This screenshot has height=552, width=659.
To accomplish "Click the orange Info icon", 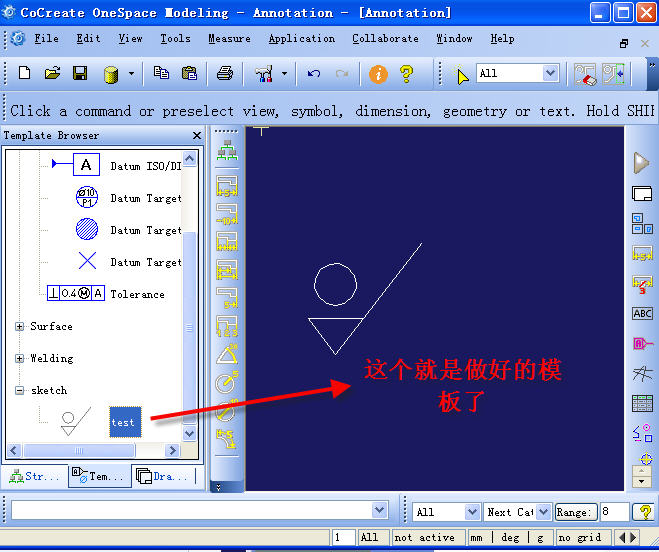I will [378, 74].
